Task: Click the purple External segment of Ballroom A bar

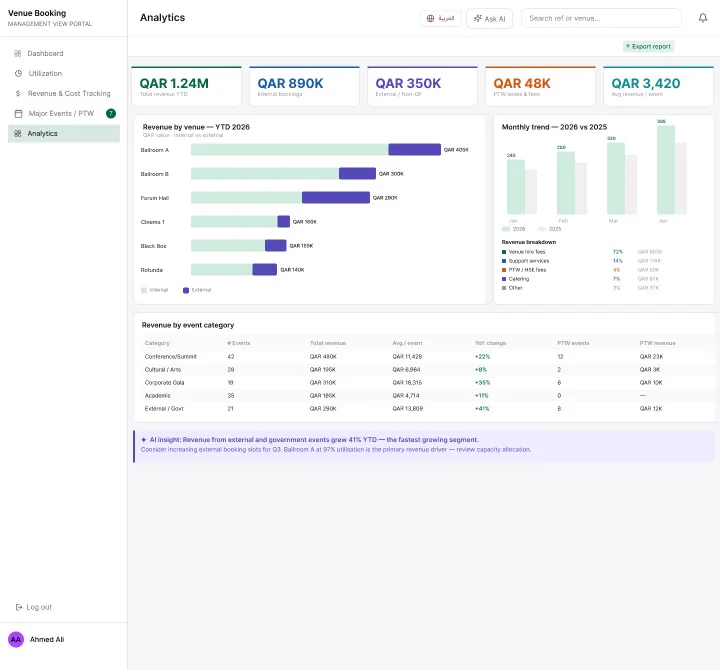Action: tap(415, 150)
